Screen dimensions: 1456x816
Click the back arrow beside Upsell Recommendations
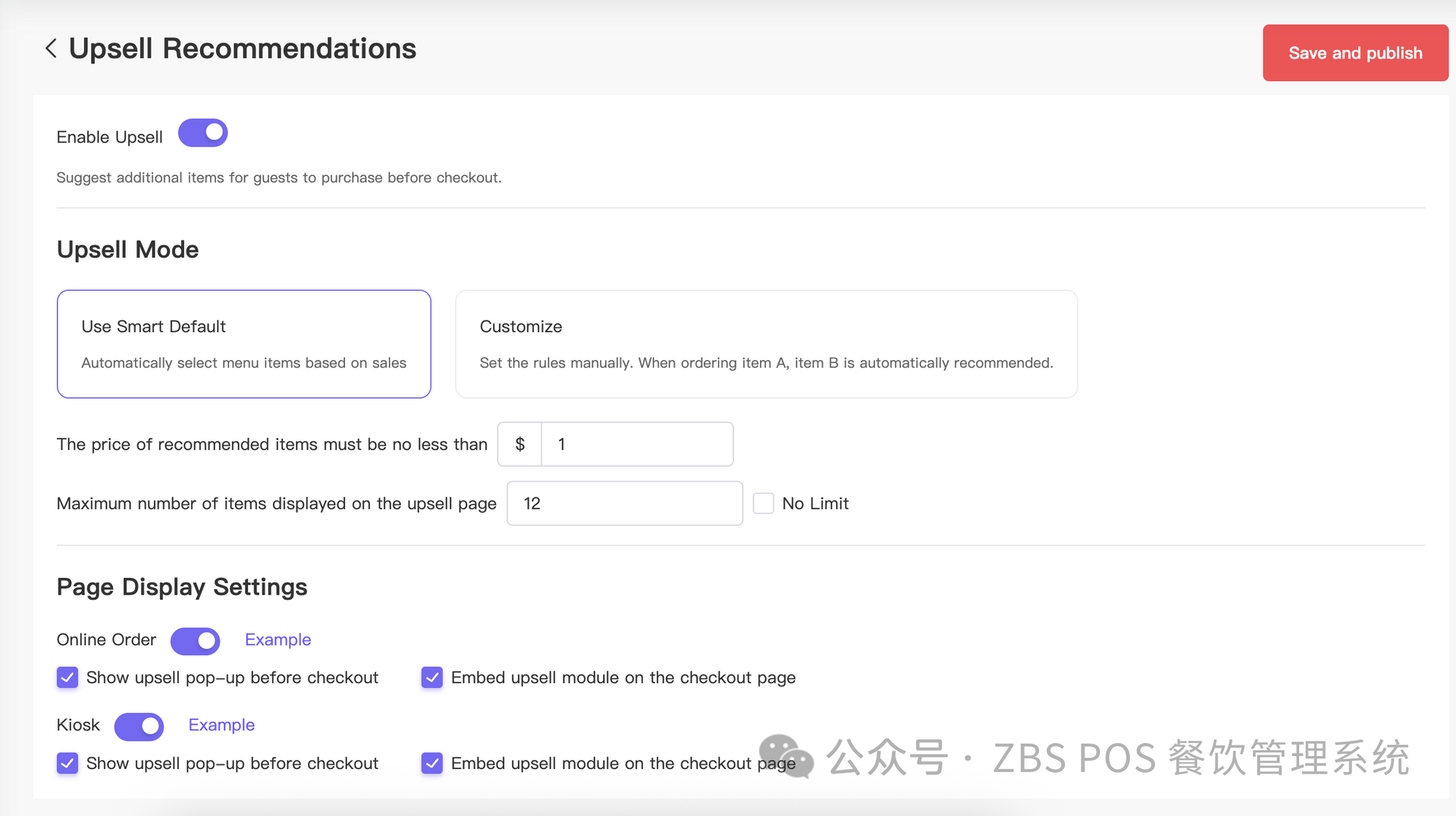tap(51, 49)
